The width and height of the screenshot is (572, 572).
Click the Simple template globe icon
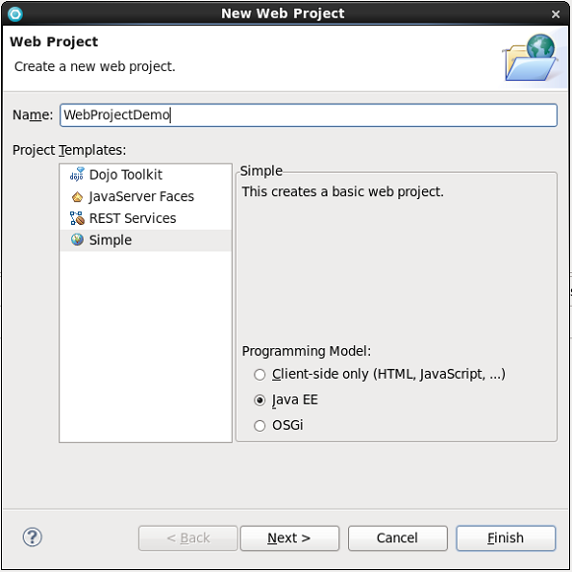click(77, 240)
